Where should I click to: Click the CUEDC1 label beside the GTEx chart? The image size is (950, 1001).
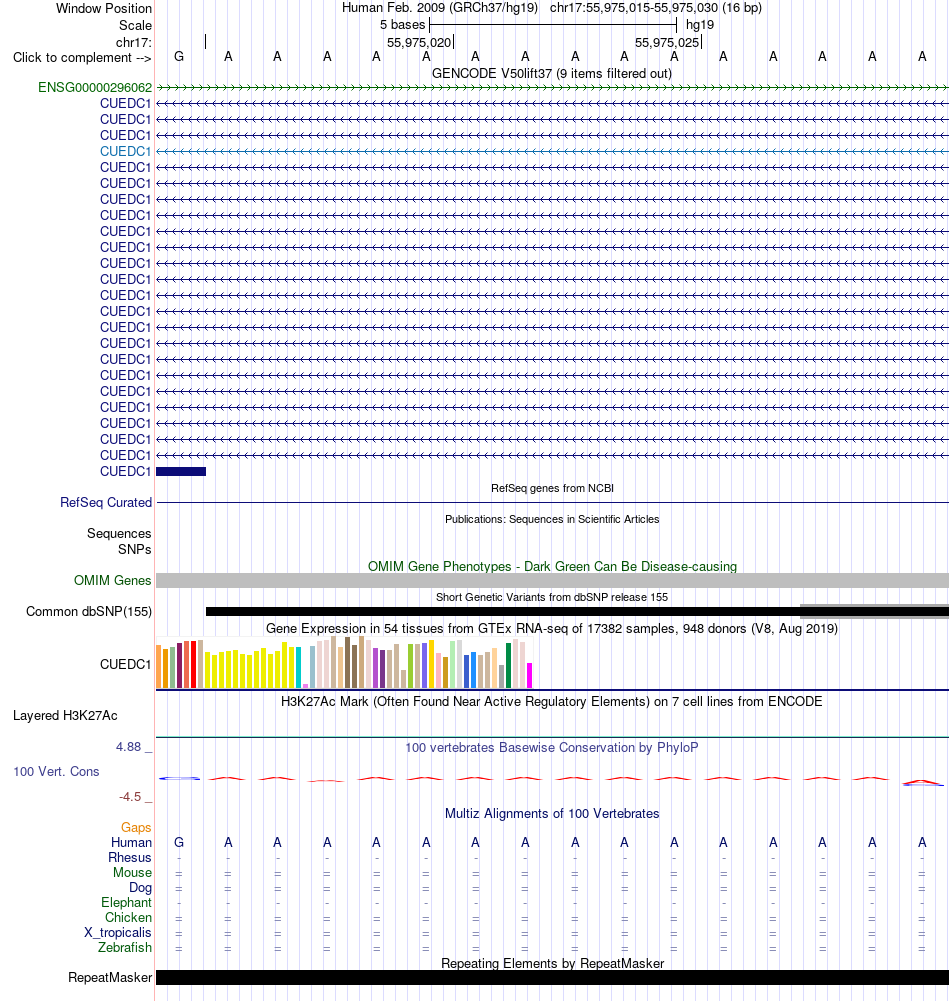pos(126,665)
